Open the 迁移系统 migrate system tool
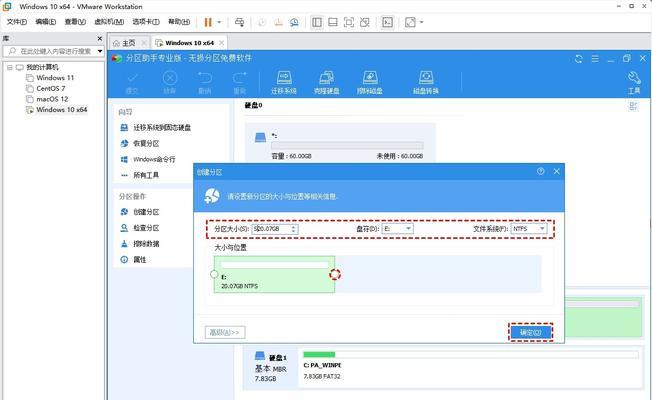This screenshot has height=400, width=652. point(284,83)
